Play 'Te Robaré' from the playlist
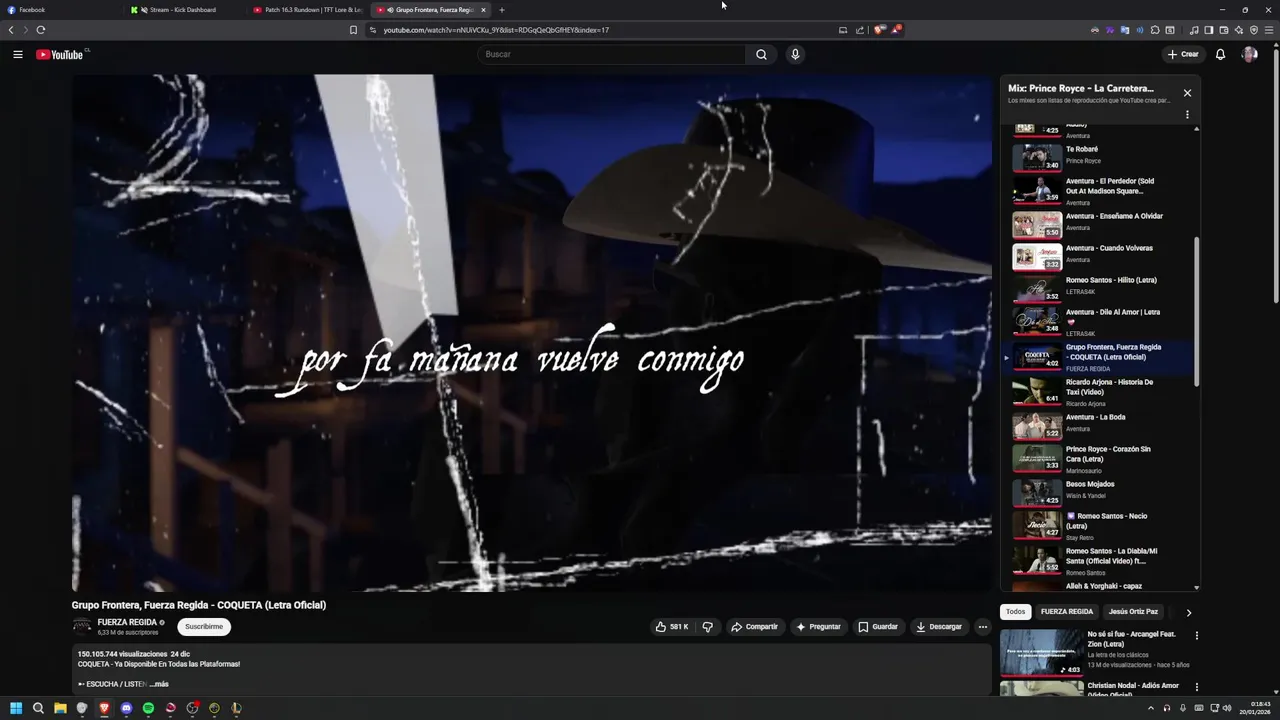This screenshot has width=1280, height=720. [x=1100, y=155]
